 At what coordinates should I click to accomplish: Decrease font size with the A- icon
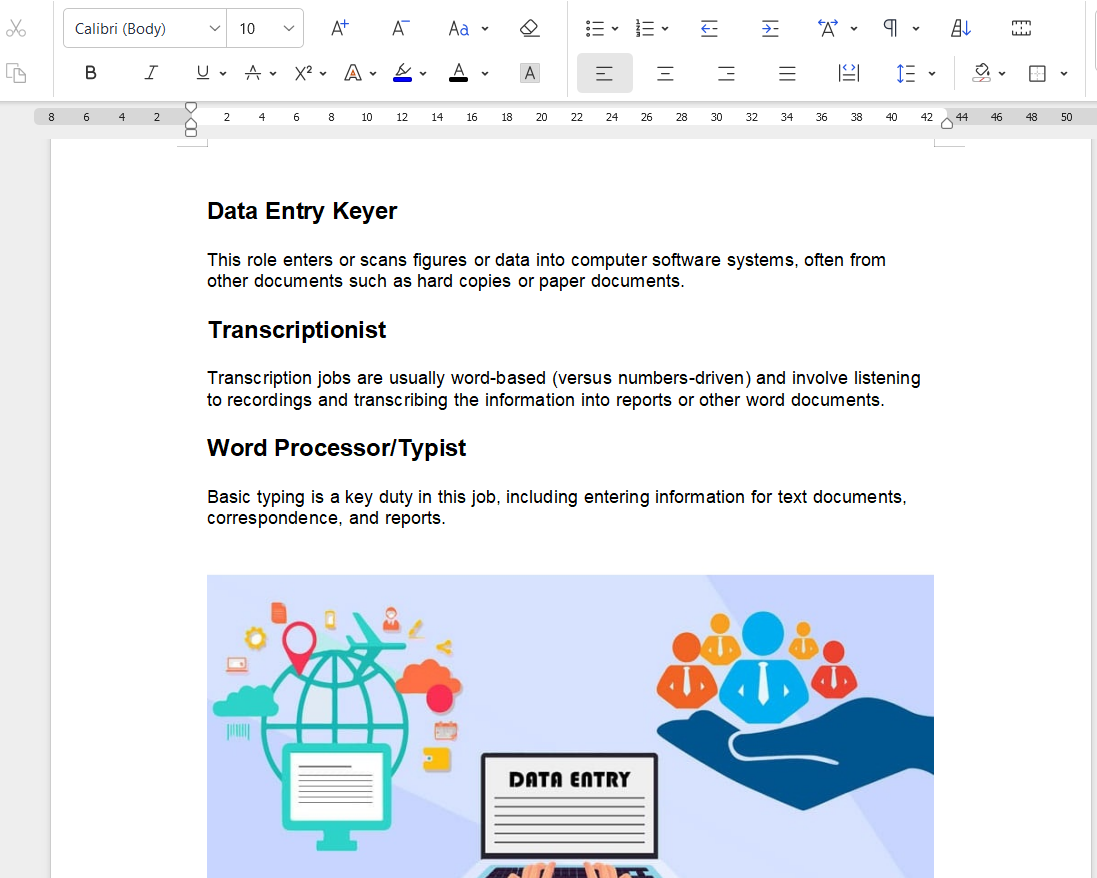[400, 29]
